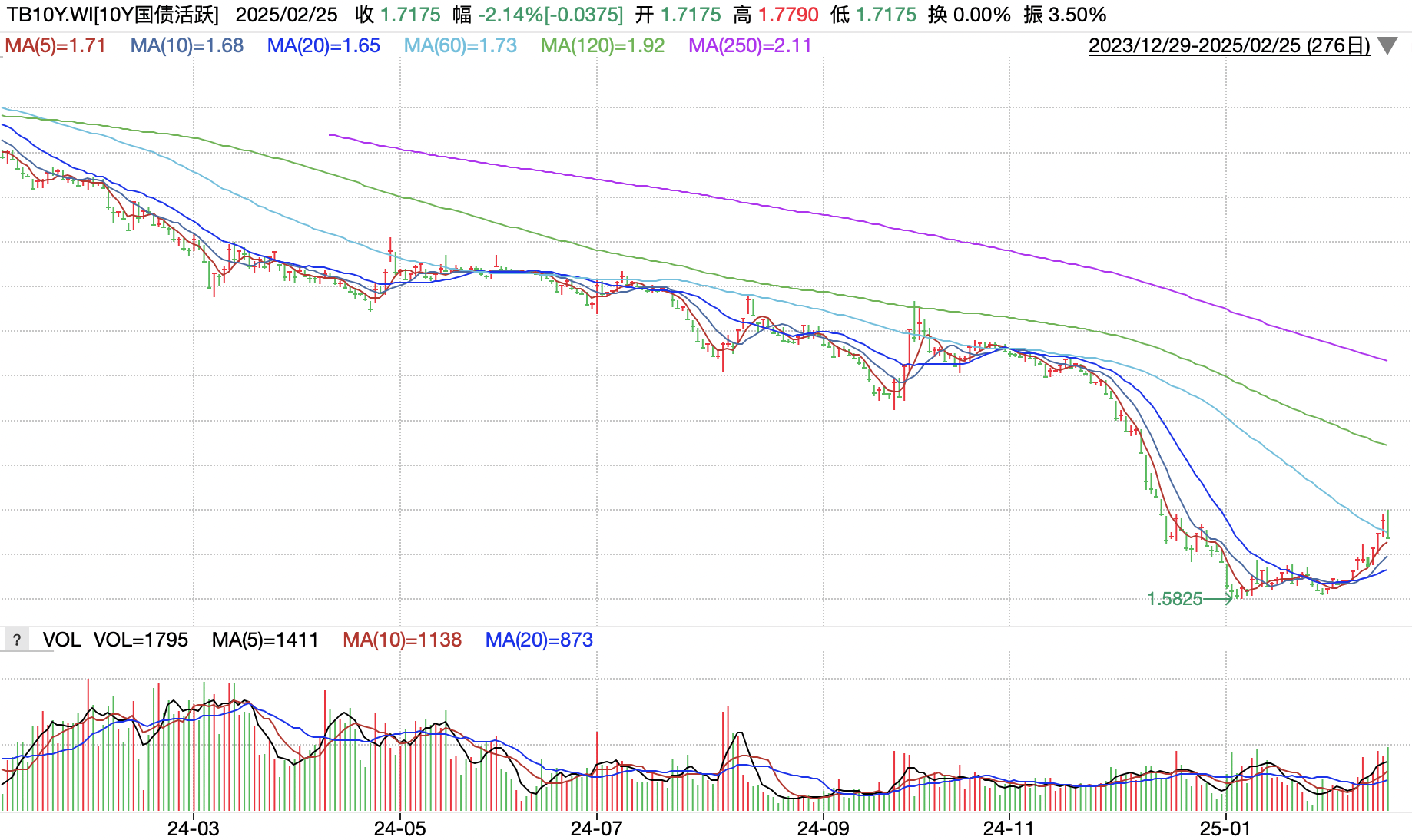Click the 25-01 time axis label
This screenshot has width=1412, height=840.
click(x=1225, y=828)
